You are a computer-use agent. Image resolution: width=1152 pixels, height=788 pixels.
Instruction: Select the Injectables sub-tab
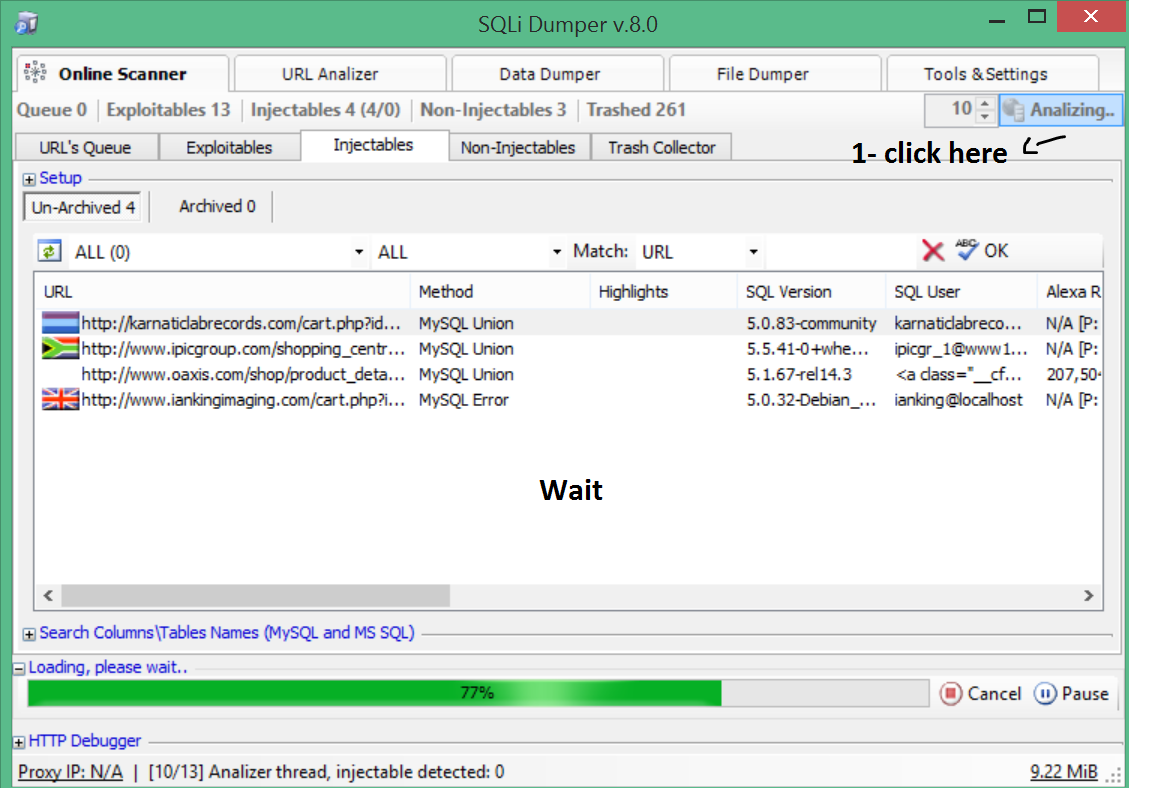point(374,145)
